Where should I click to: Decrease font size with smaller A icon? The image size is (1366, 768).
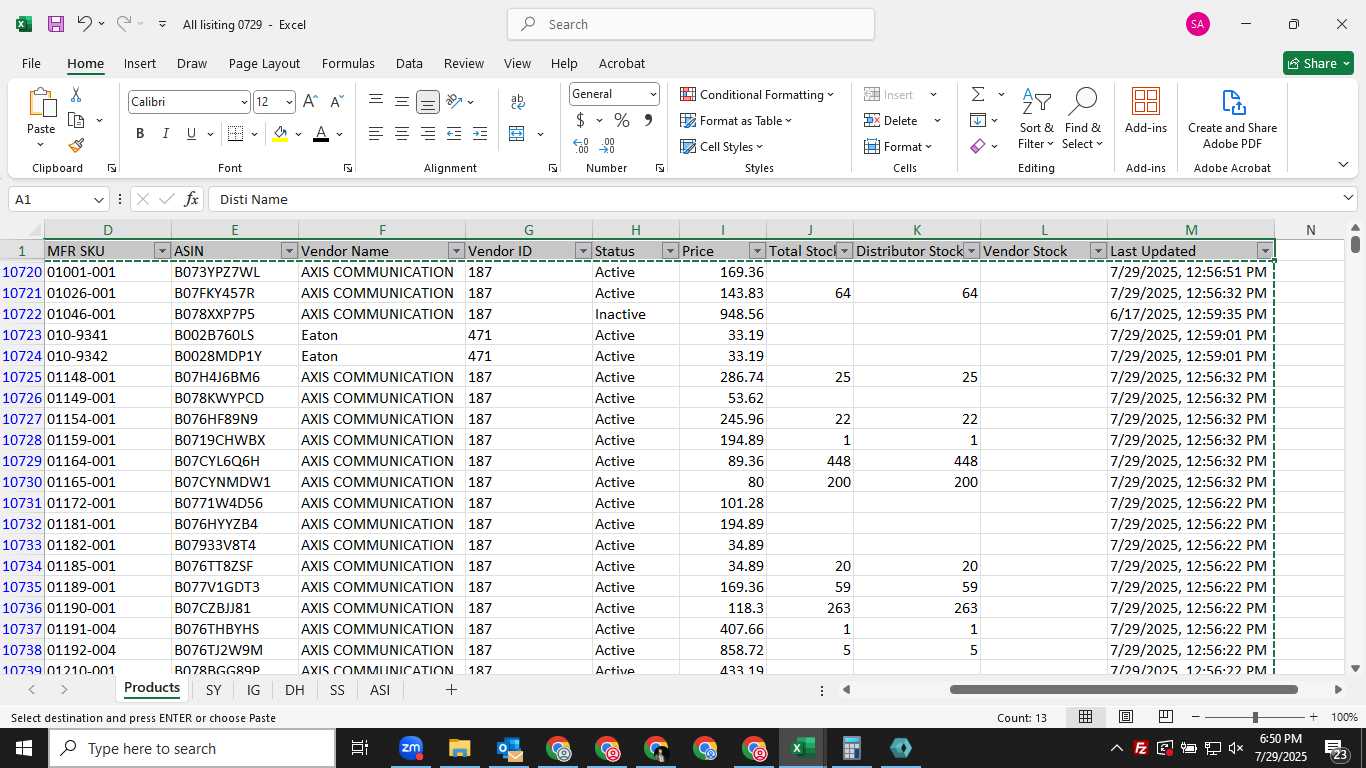click(336, 102)
